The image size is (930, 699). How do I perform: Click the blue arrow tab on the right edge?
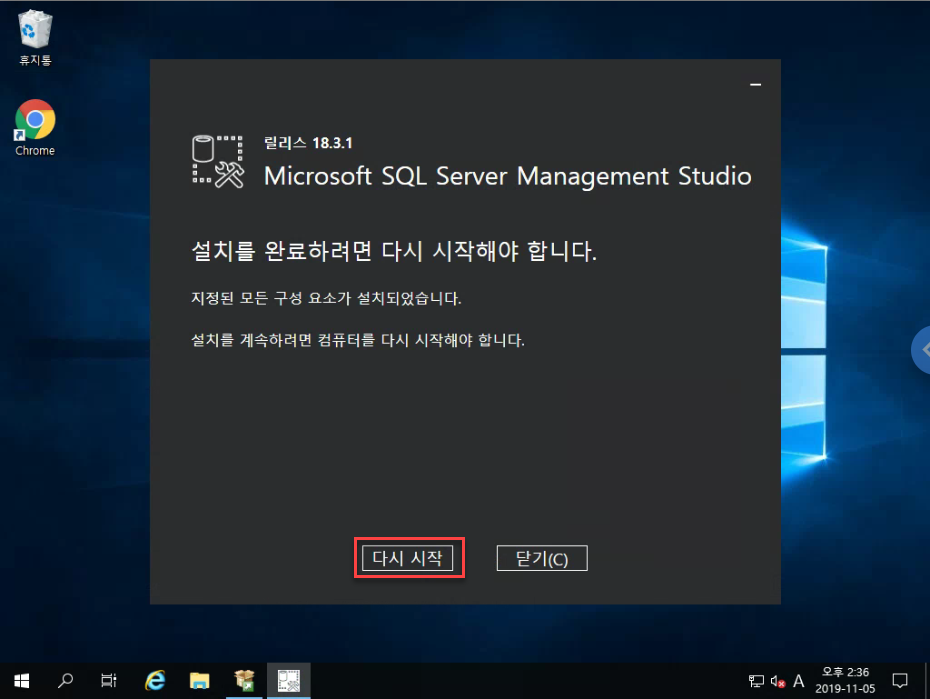click(921, 350)
